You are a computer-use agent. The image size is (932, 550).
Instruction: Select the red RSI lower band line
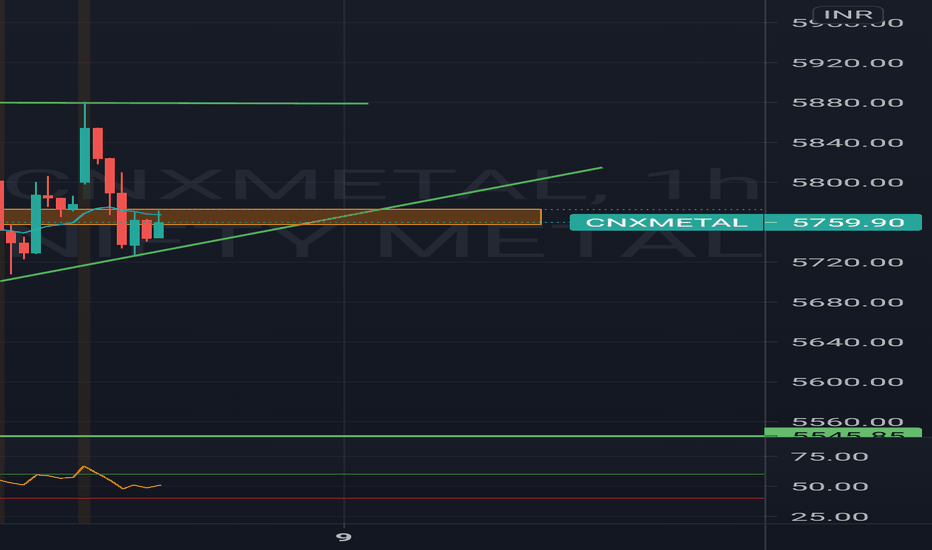(x=382, y=498)
